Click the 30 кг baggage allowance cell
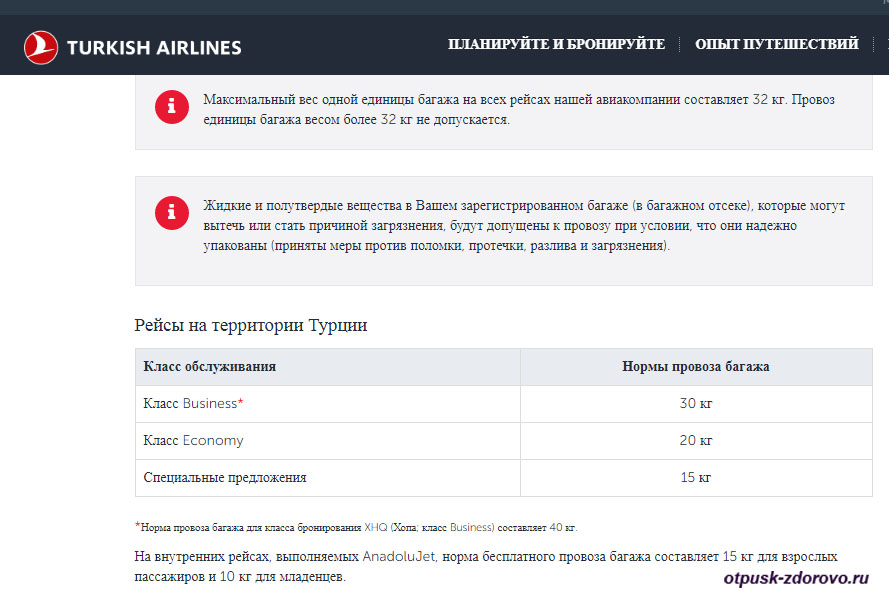889x595 pixels. coord(695,404)
